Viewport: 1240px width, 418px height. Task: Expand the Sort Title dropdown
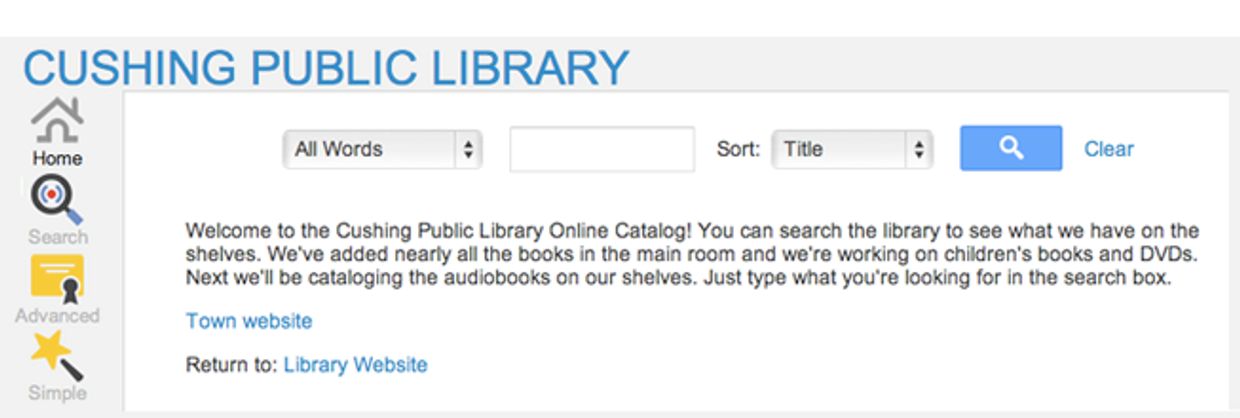tap(840, 150)
